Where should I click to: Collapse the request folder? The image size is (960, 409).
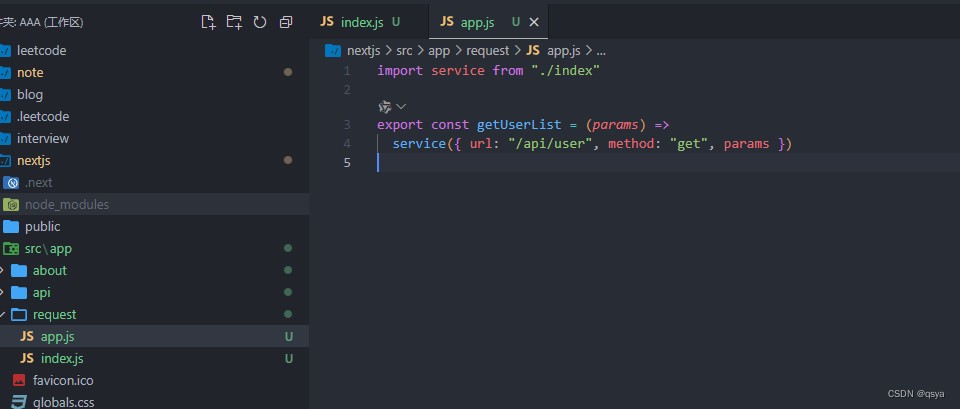click(x=54, y=314)
